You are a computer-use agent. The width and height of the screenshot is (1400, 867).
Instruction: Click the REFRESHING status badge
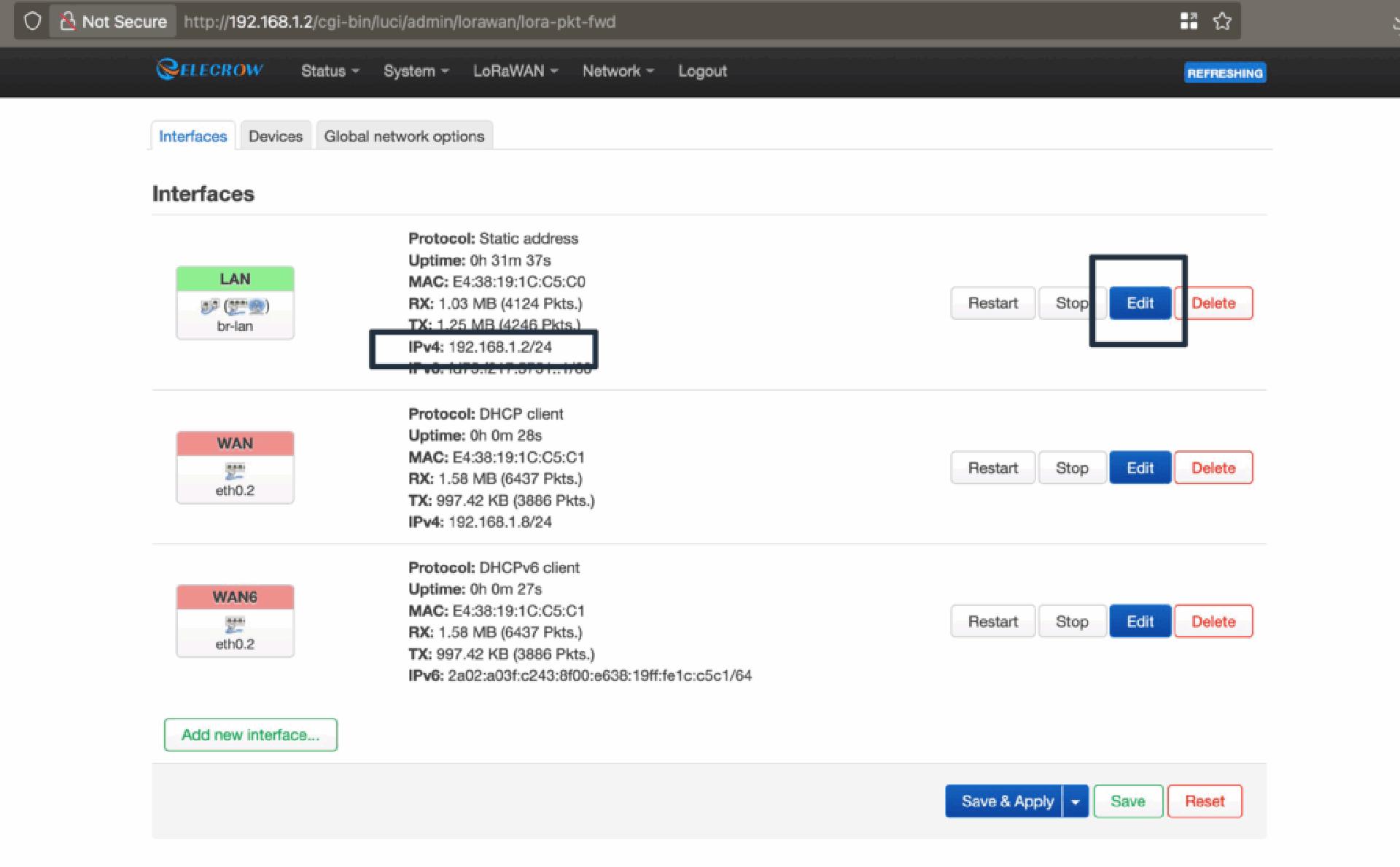[x=1225, y=73]
